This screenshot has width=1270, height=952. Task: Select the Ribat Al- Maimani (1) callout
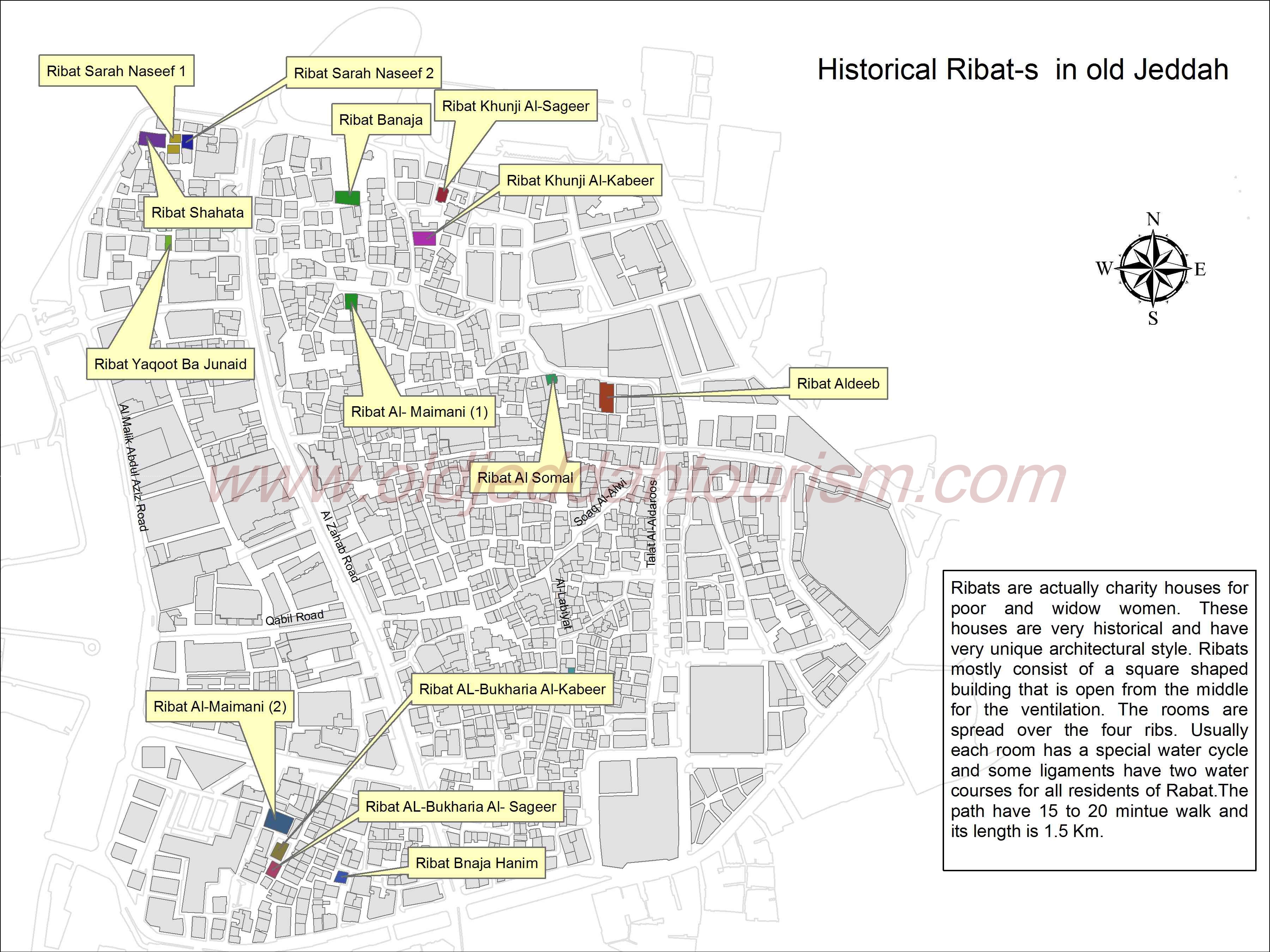click(x=419, y=411)
